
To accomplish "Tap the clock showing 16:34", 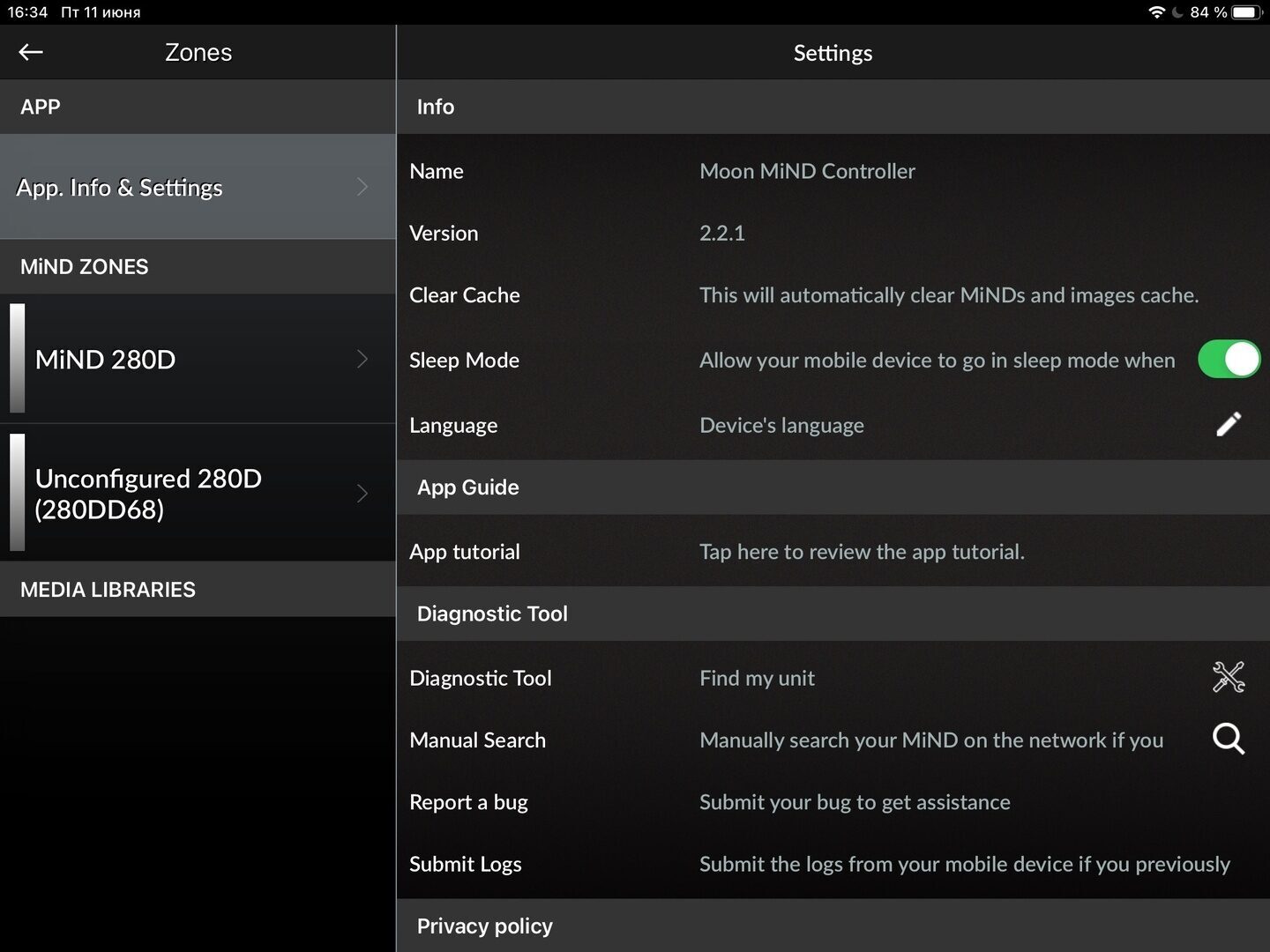I will (27, 12).
